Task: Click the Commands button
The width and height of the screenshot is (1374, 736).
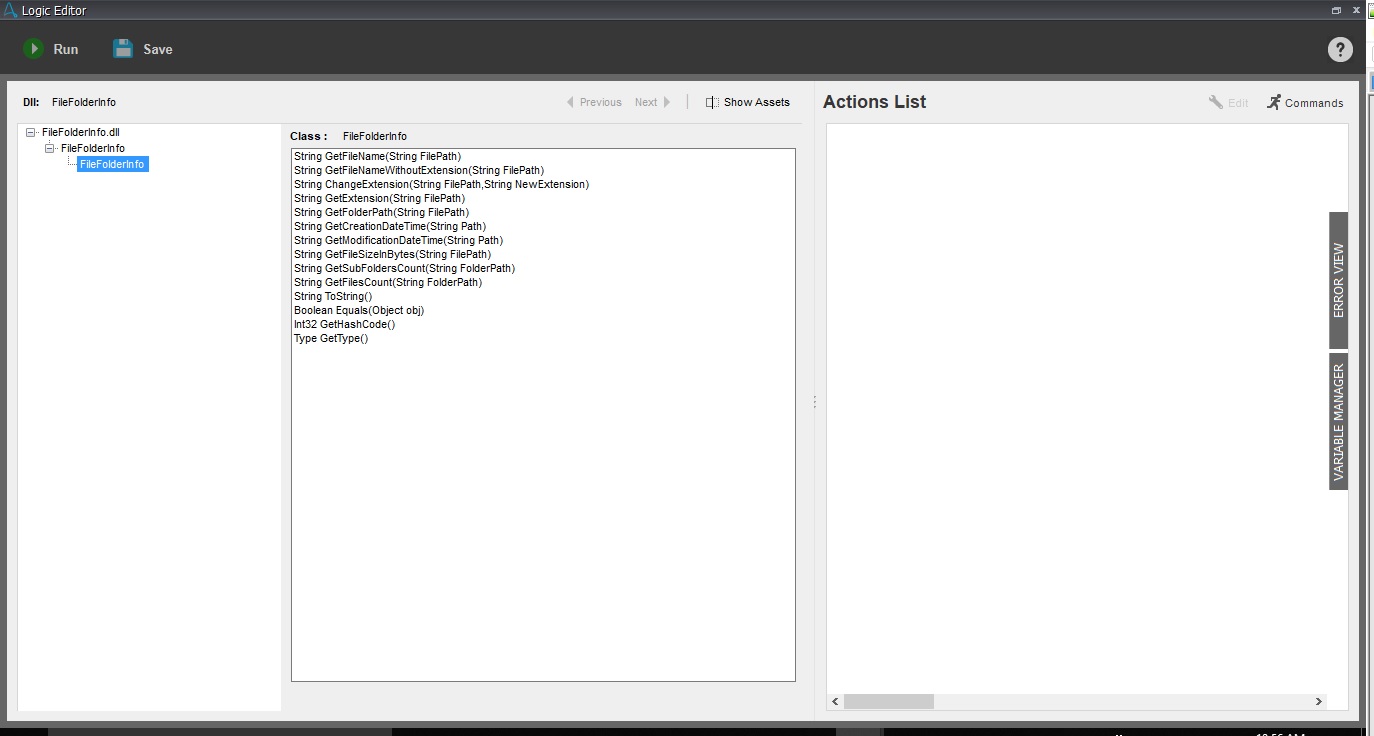Action: click(1305, 102)
